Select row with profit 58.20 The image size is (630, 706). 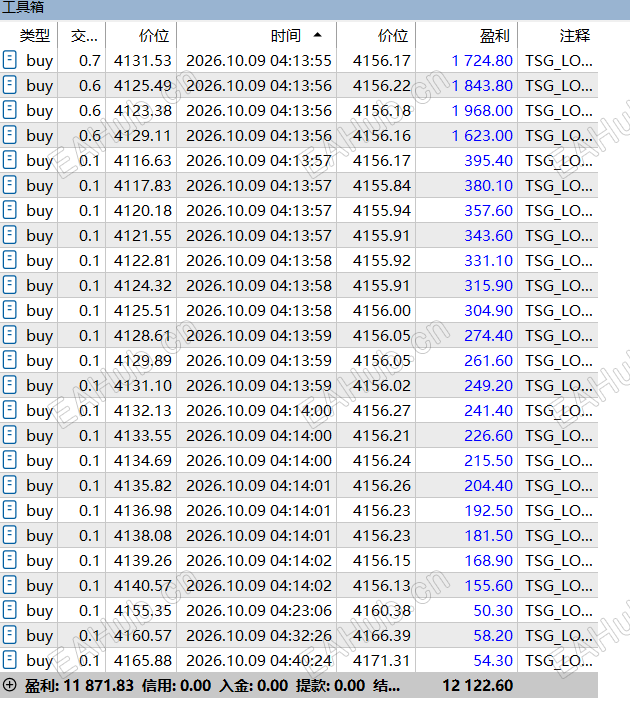click(x=299, y=635)
